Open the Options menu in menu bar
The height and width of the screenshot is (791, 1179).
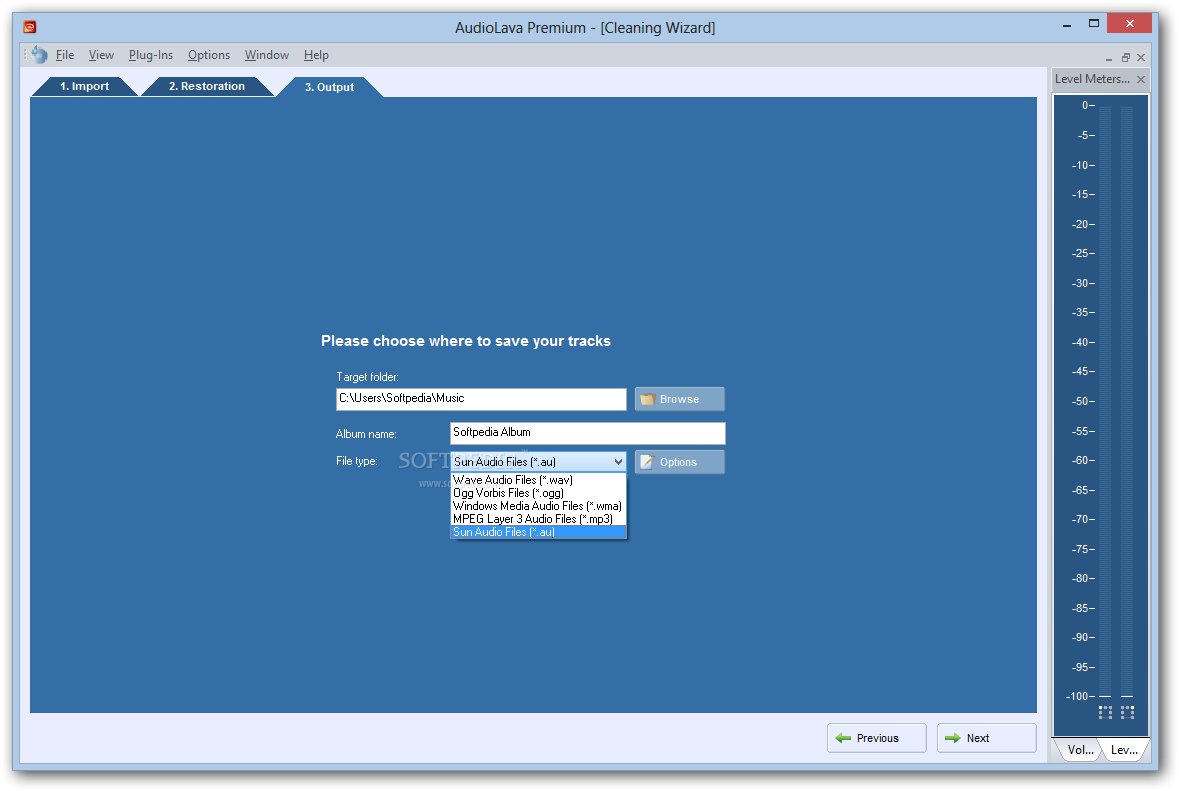[x=209, y=55]
